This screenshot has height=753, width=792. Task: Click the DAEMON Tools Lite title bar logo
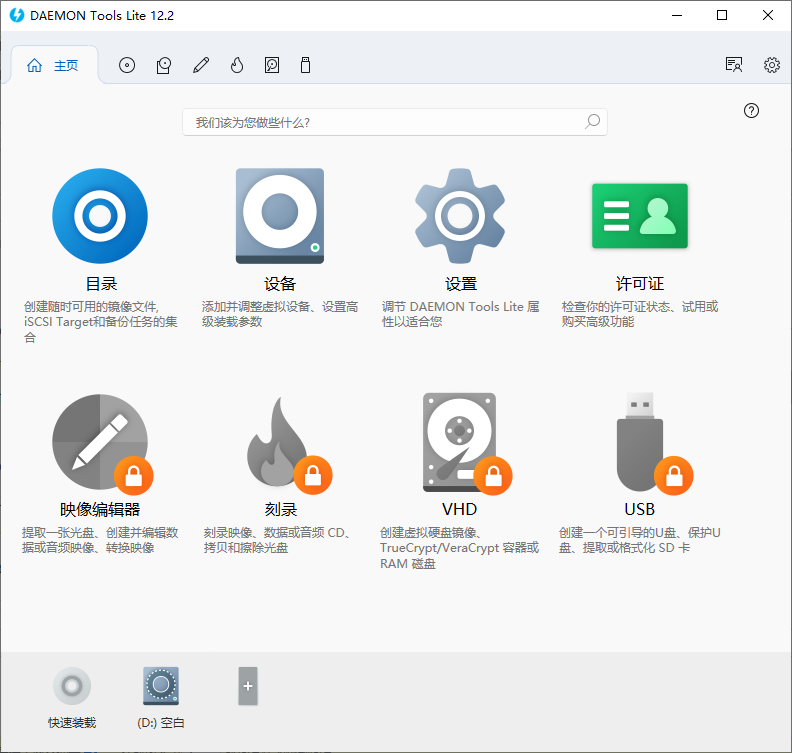(17, 15)
